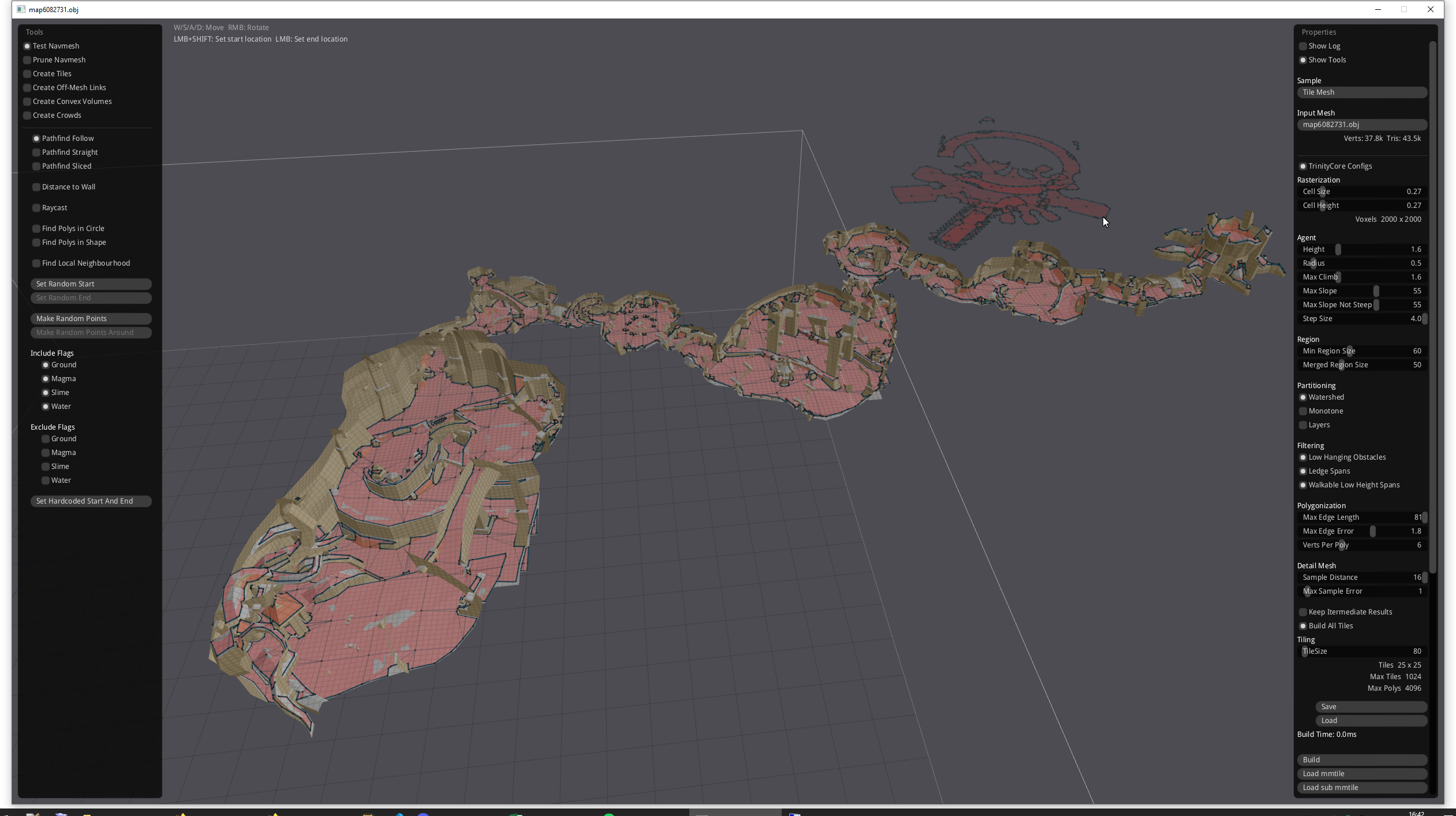Click Make Random Points
This screenshot has height=816, width=1456.
91,318
